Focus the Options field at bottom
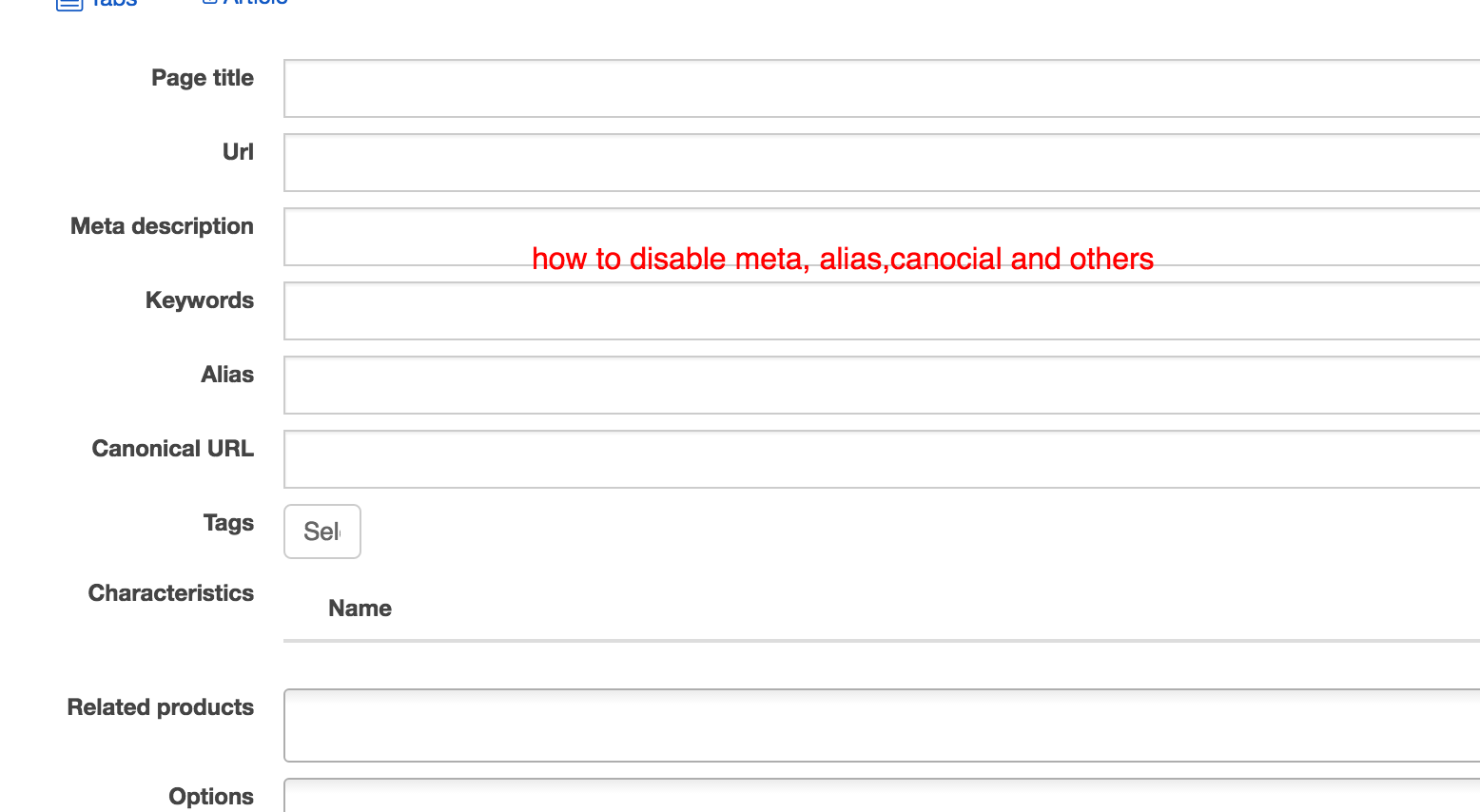This screenshot has height=812, width=1480. (x=881, y=797)
